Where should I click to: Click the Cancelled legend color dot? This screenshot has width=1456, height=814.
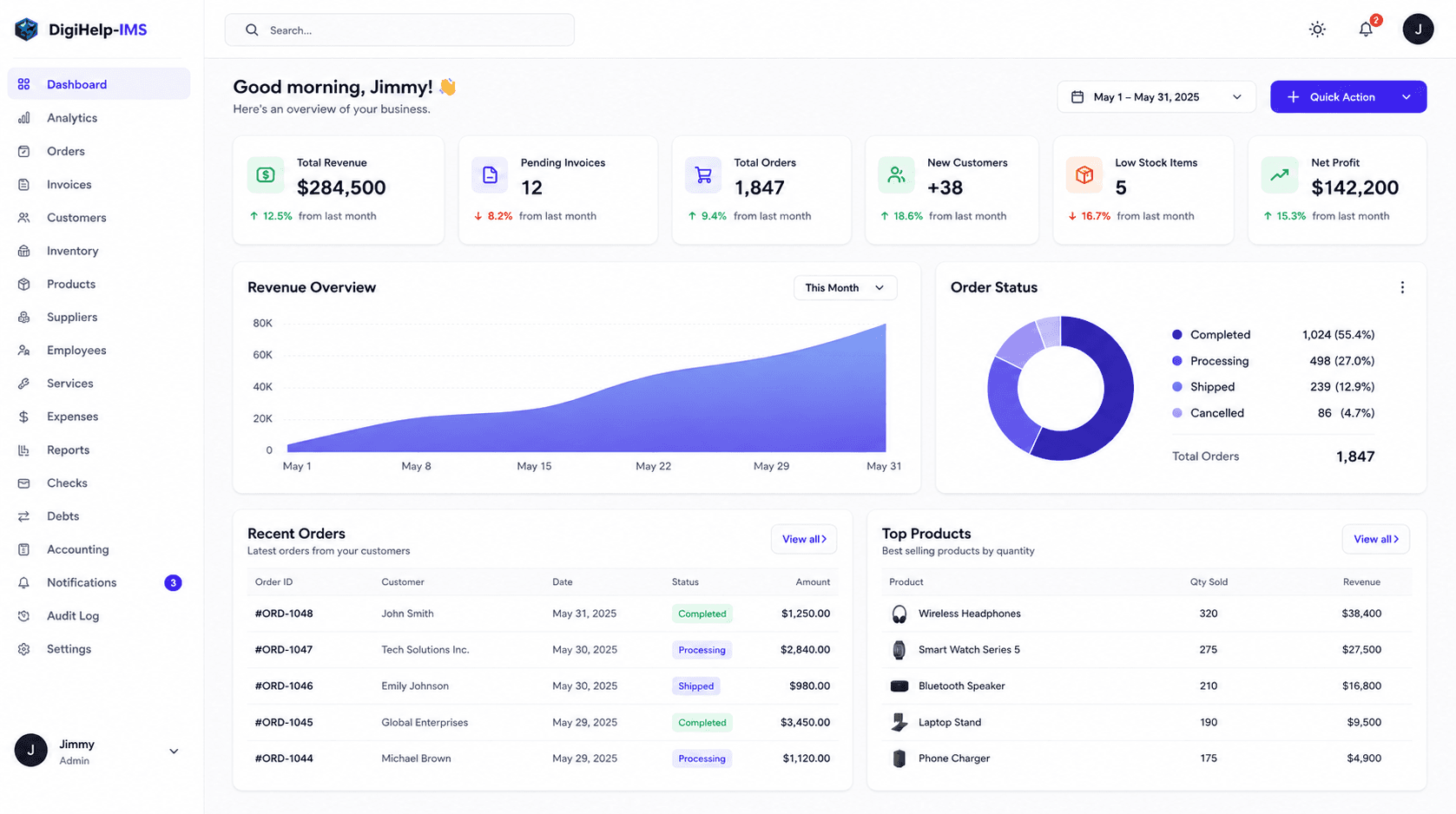(x=1177, y=413)
